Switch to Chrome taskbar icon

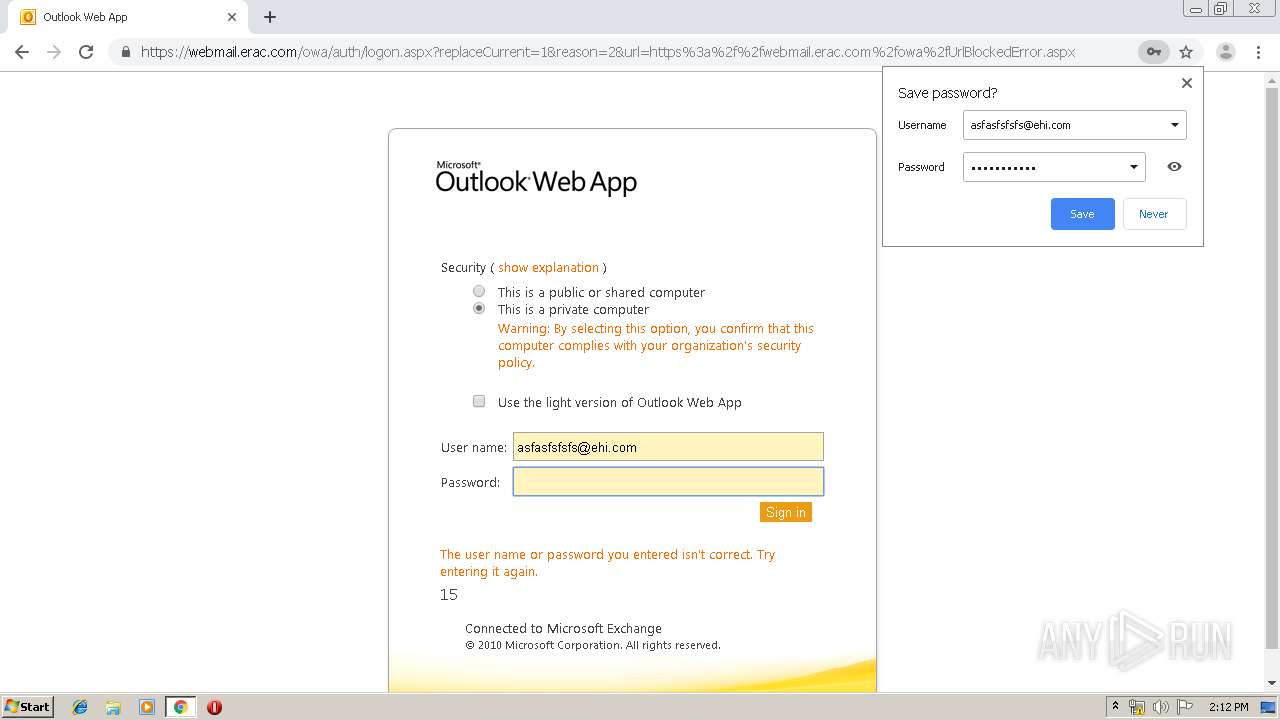(180, 707)
